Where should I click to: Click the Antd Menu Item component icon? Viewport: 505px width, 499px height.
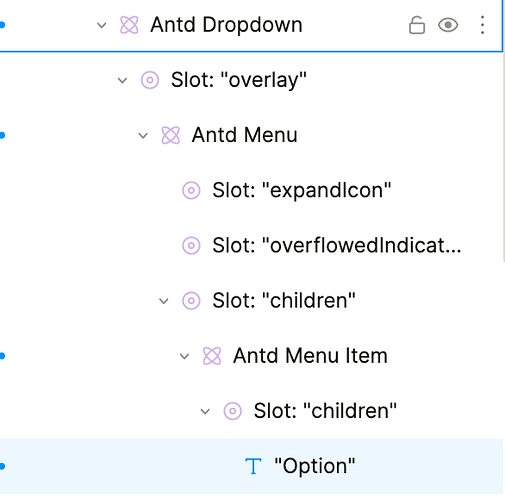pyautogui.click(x=212, y=356)
